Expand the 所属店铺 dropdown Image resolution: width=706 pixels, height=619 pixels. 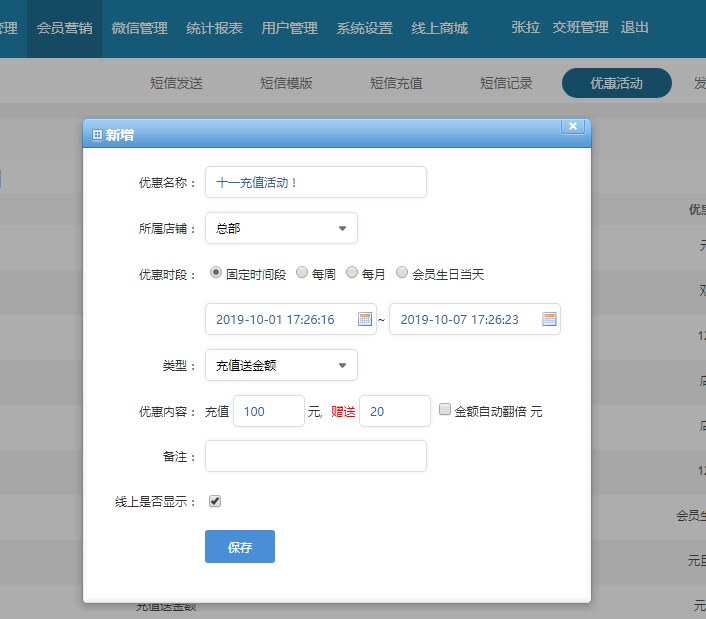tap(281, 228)
